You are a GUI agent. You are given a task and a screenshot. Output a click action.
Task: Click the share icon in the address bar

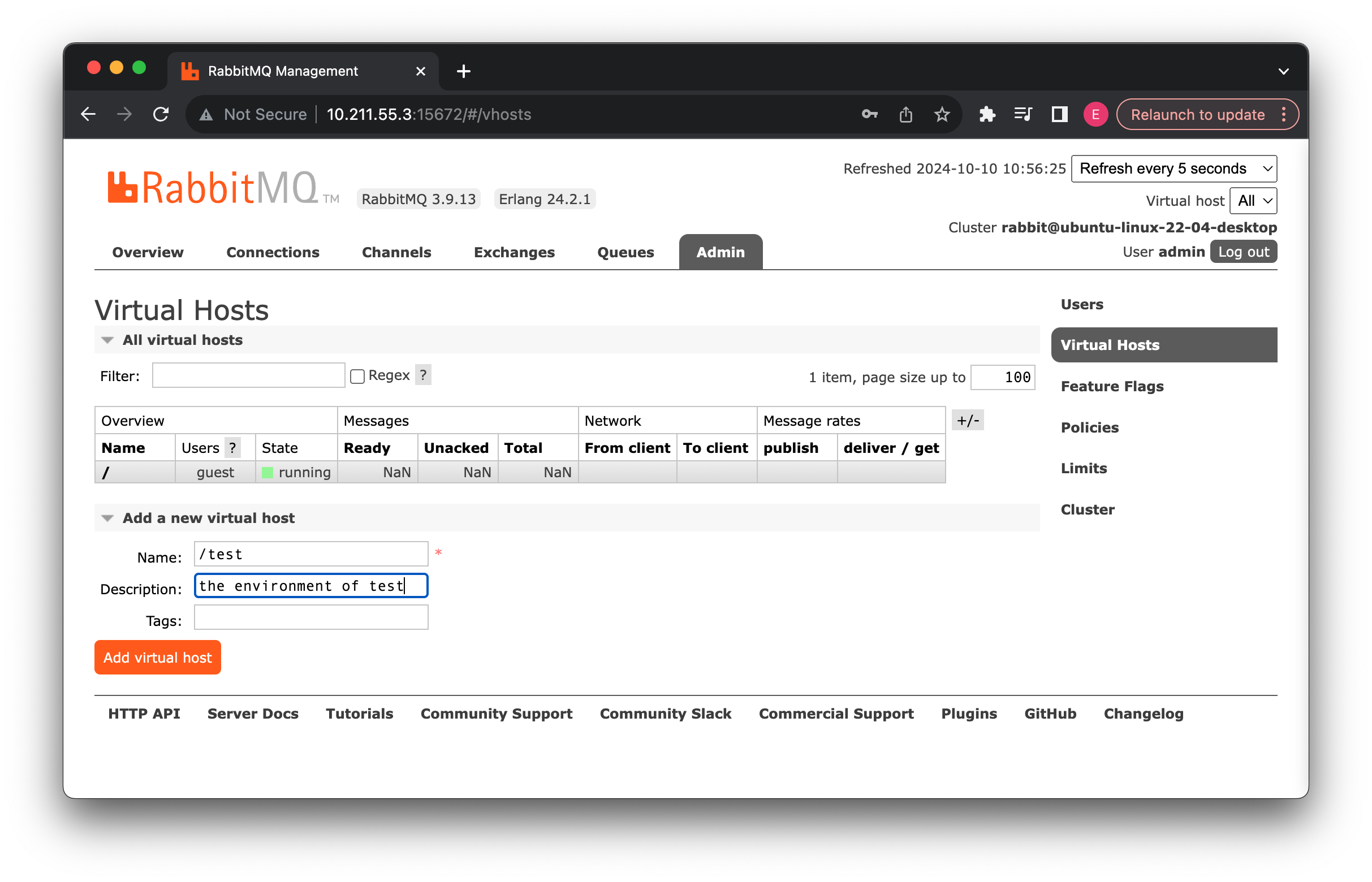point(905,115)
